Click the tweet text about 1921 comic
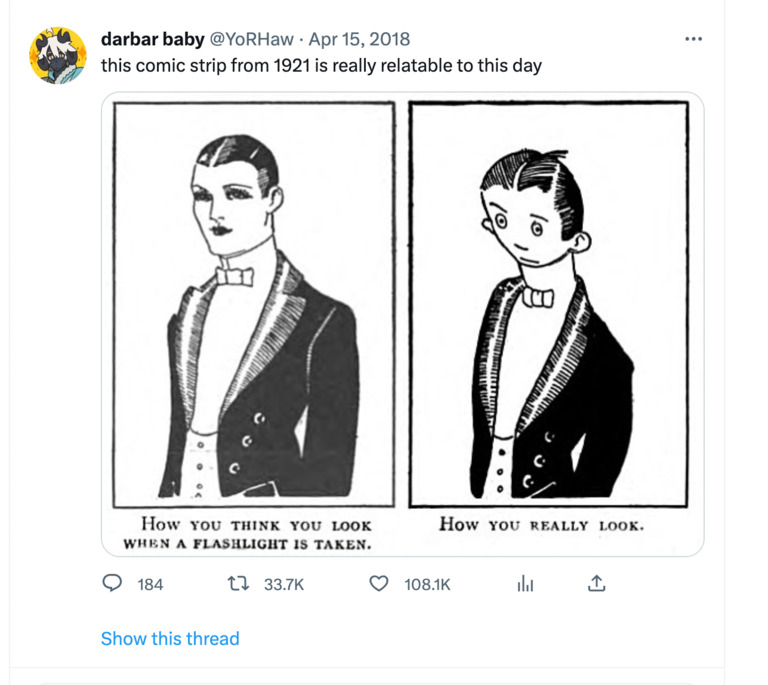Screen dimensions: 768x685 click(x=321, y=66)
